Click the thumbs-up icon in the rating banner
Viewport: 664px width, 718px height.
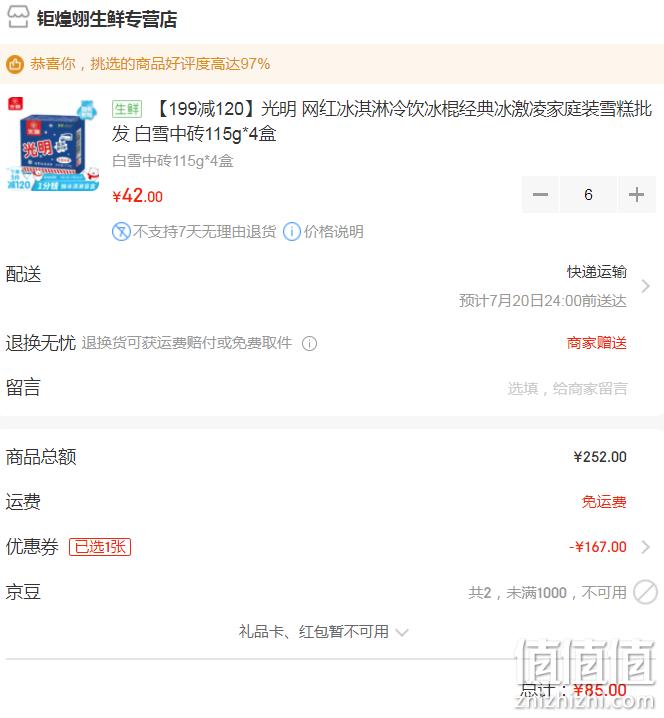tap(15, 64)
